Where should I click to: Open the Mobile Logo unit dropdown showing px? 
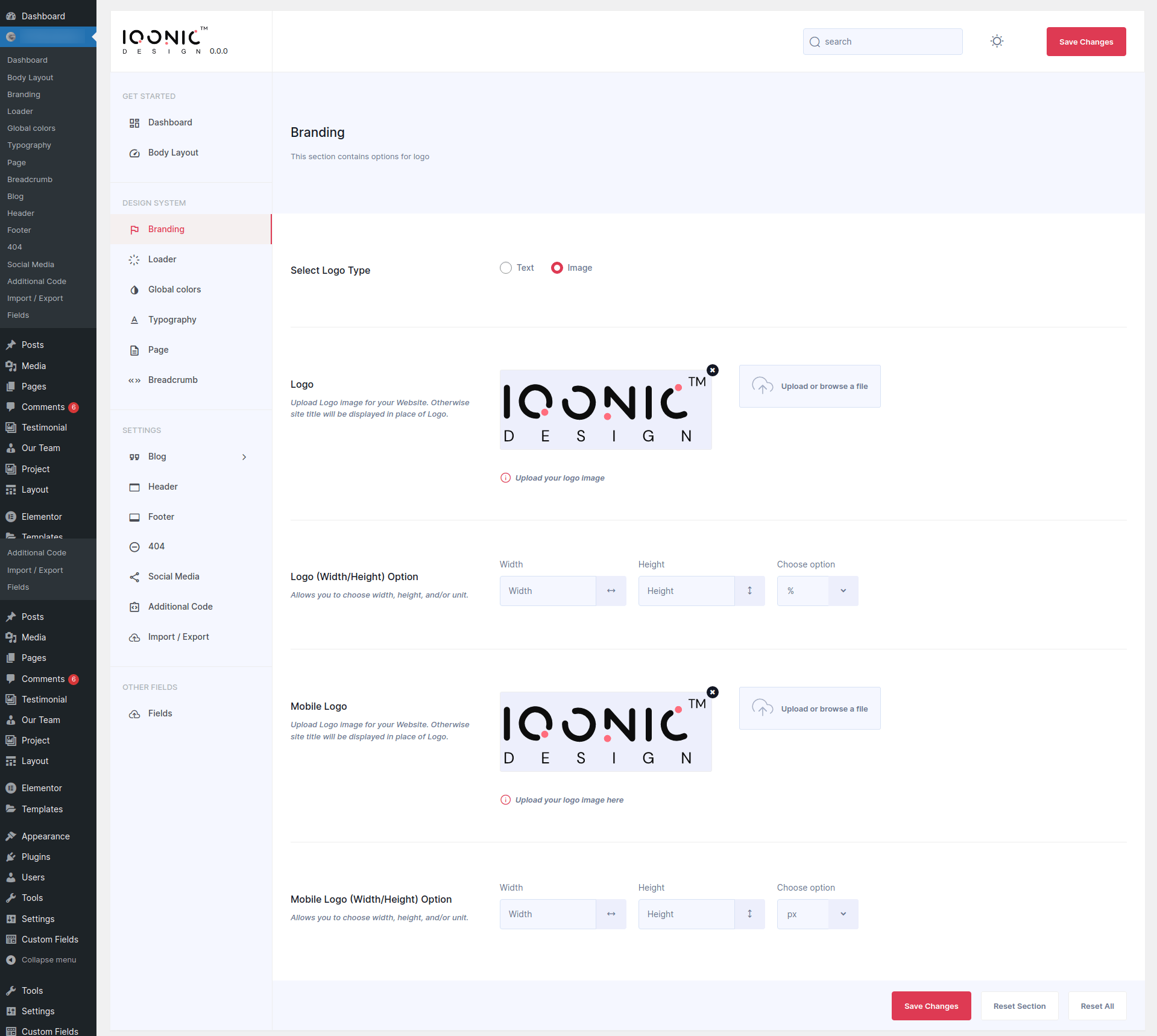(818, 914)
